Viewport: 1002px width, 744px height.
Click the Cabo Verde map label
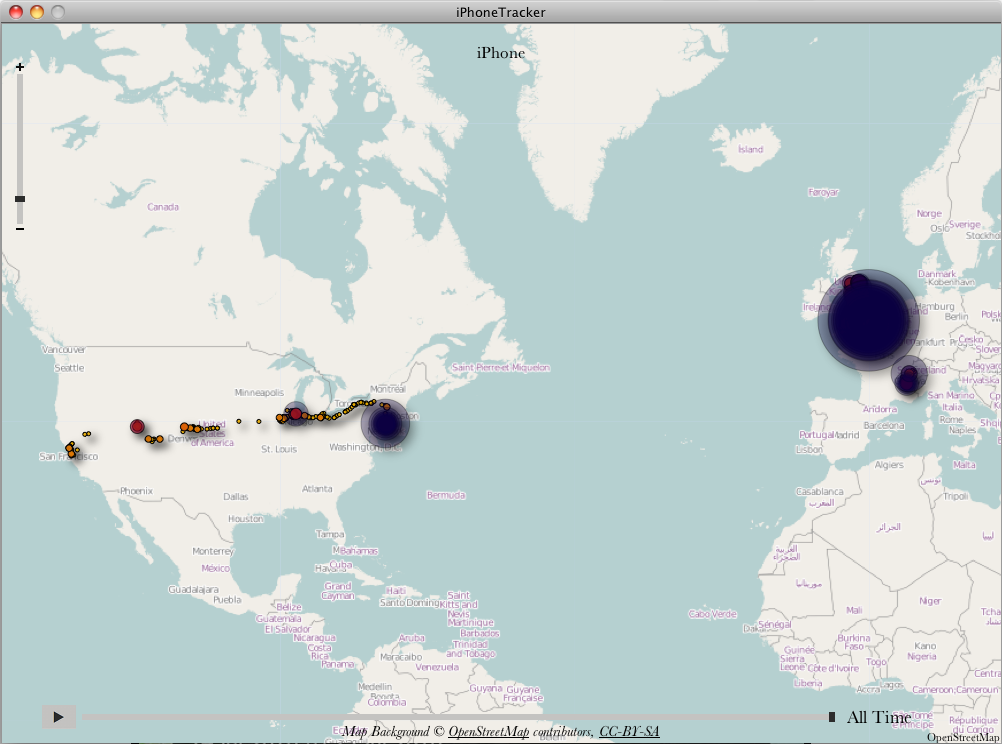[713, 614]
